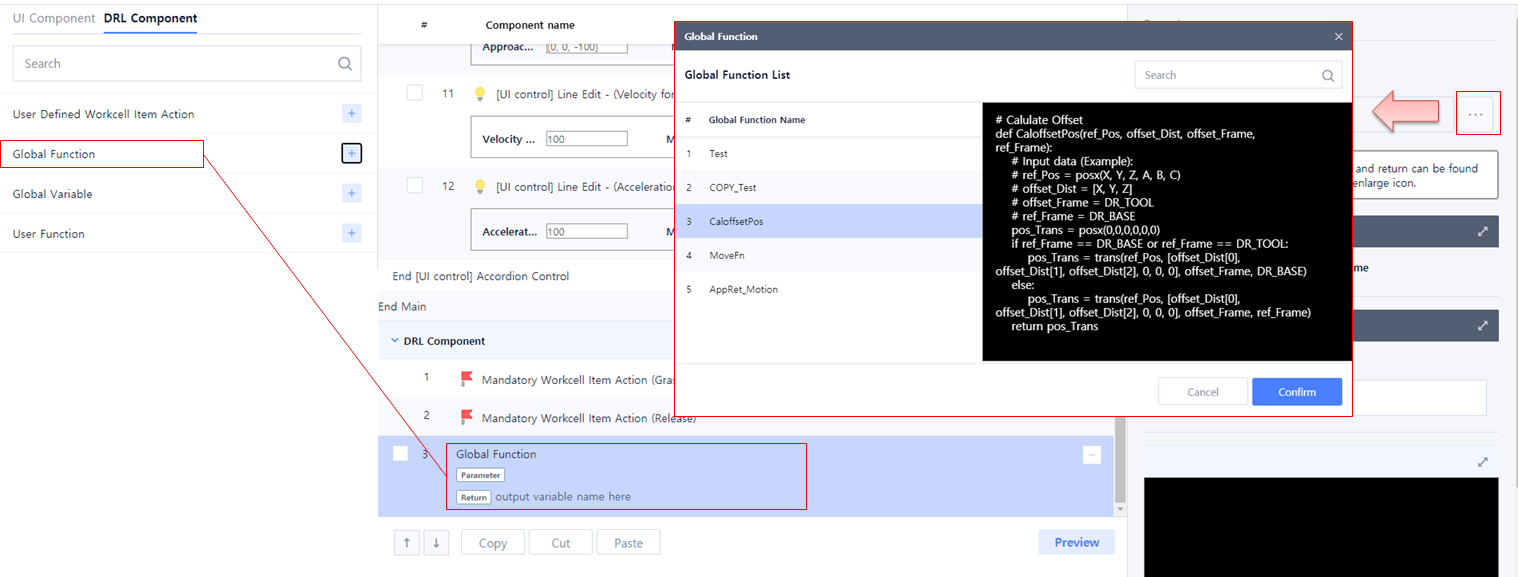Click plus icon beside Global Variable
The image size is (1518, 577).
tap(351, 194)
